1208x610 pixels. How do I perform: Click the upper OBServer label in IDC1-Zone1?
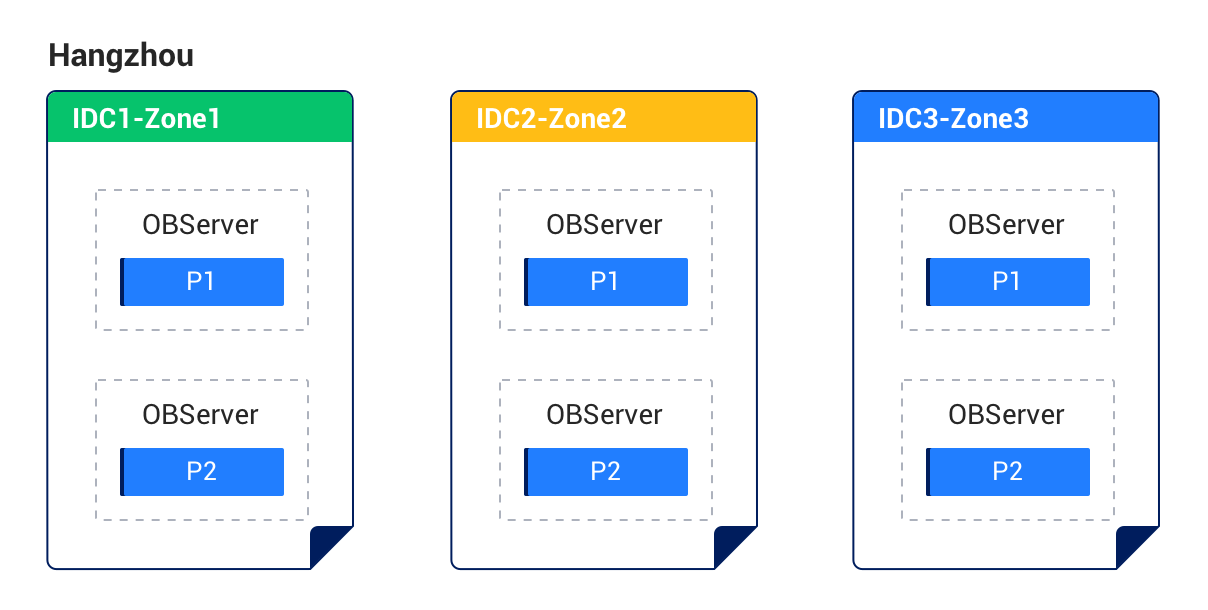click(200, 225)
